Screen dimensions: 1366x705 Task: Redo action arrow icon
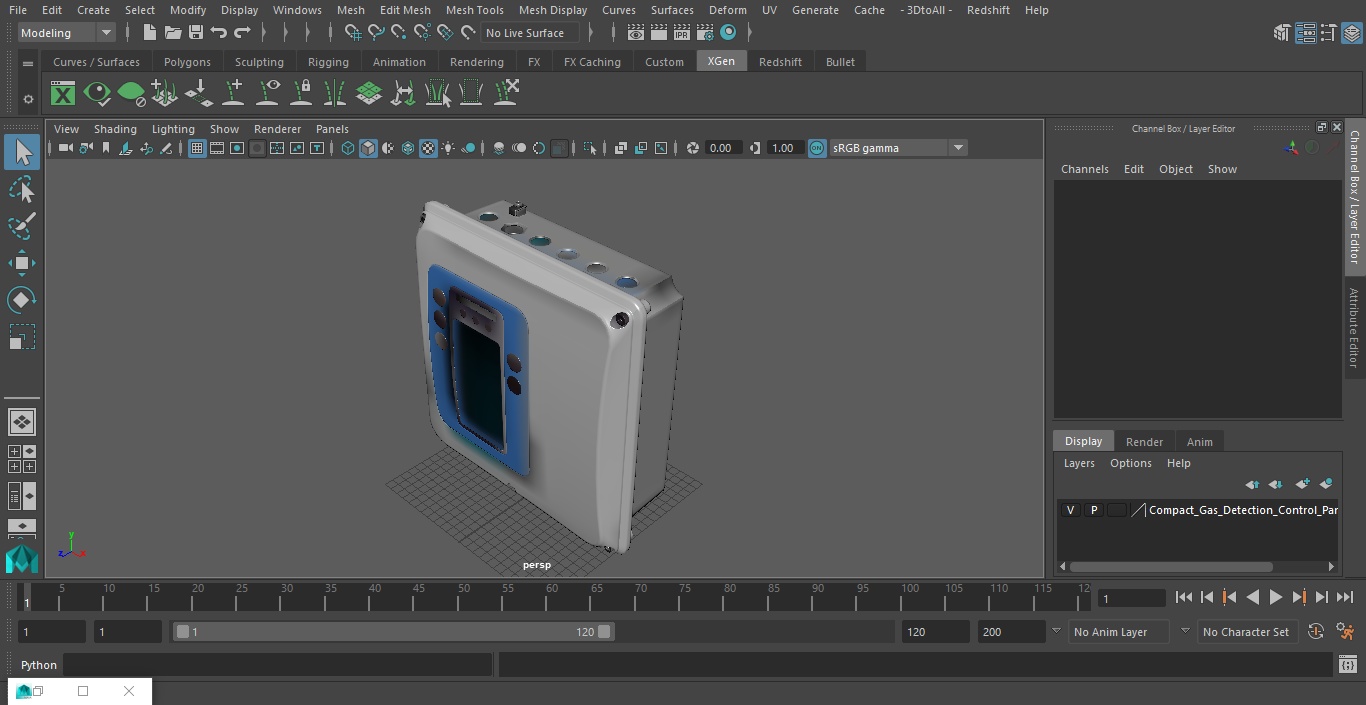click(x=242, y=33)
